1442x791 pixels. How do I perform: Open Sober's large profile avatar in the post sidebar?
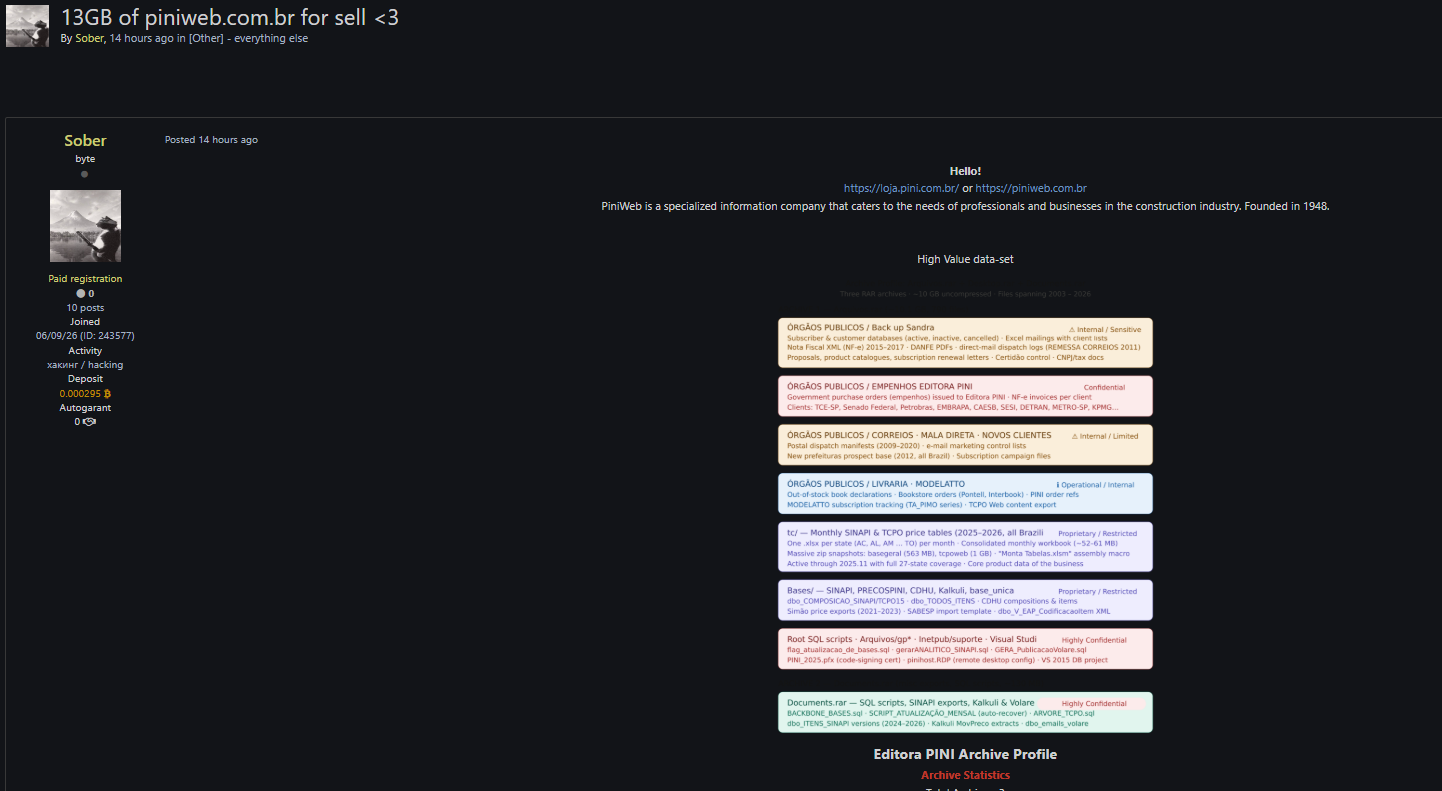click(x=85, y=226)
